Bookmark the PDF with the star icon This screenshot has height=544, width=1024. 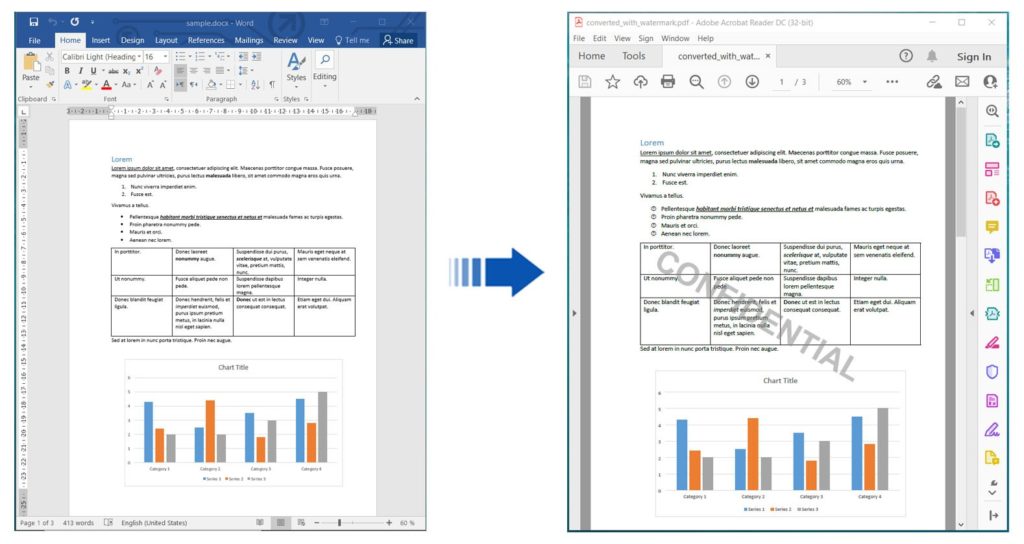pos(612,82)
